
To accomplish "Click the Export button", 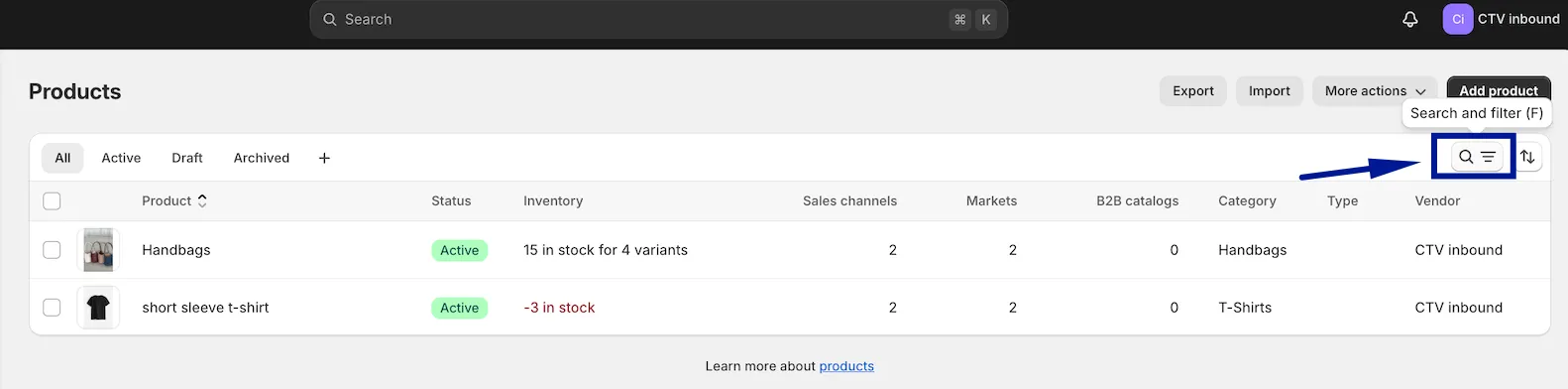I will [x=1193, y=90].
